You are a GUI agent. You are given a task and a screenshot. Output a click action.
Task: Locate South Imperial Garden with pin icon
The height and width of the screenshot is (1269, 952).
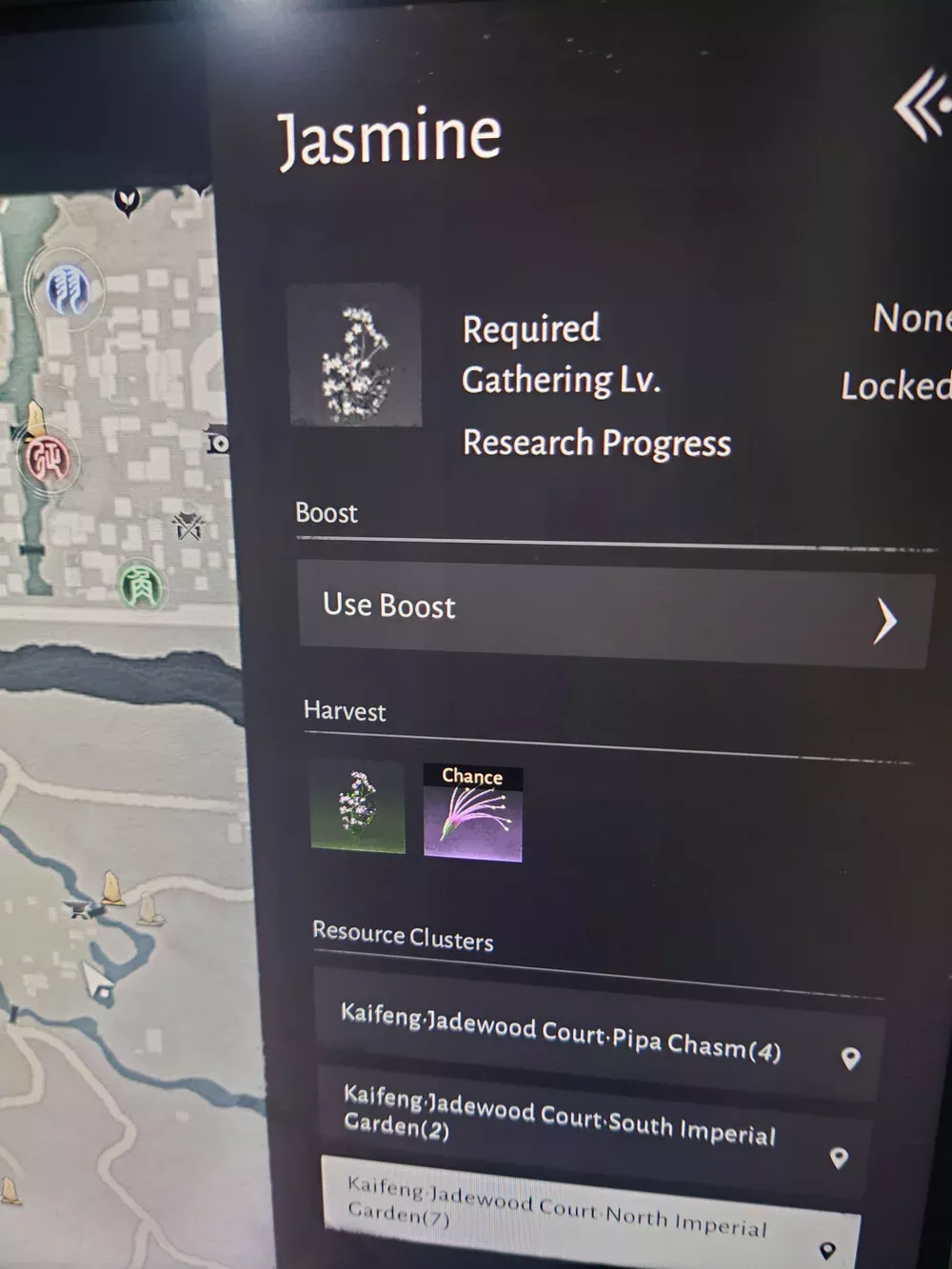pyautogui.click(x=839, y=1158)
